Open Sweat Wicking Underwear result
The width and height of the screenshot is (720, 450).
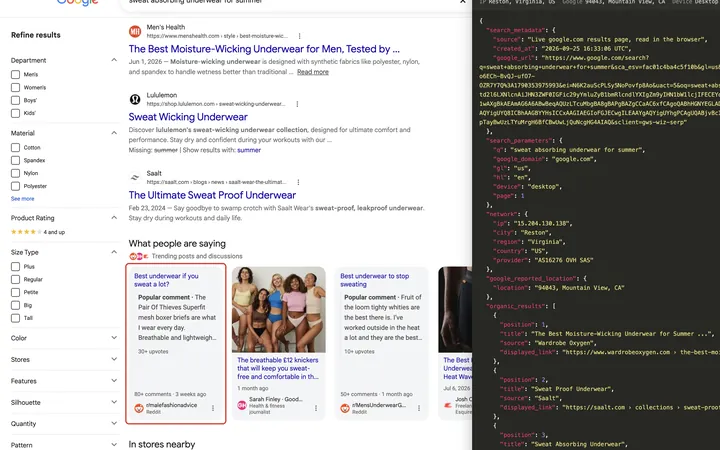[188, 117]
